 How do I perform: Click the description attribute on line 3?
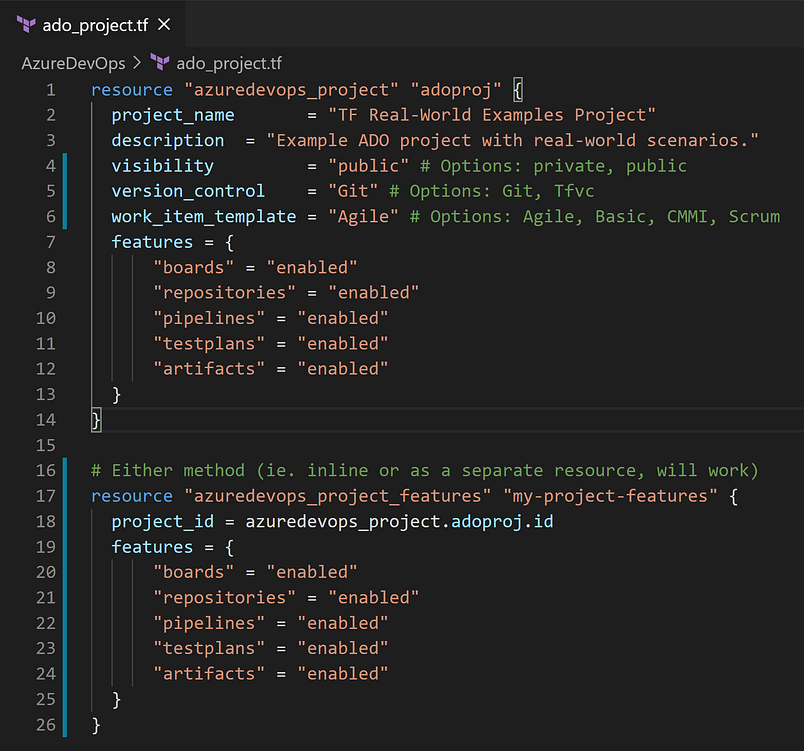(x=168, y=140)
